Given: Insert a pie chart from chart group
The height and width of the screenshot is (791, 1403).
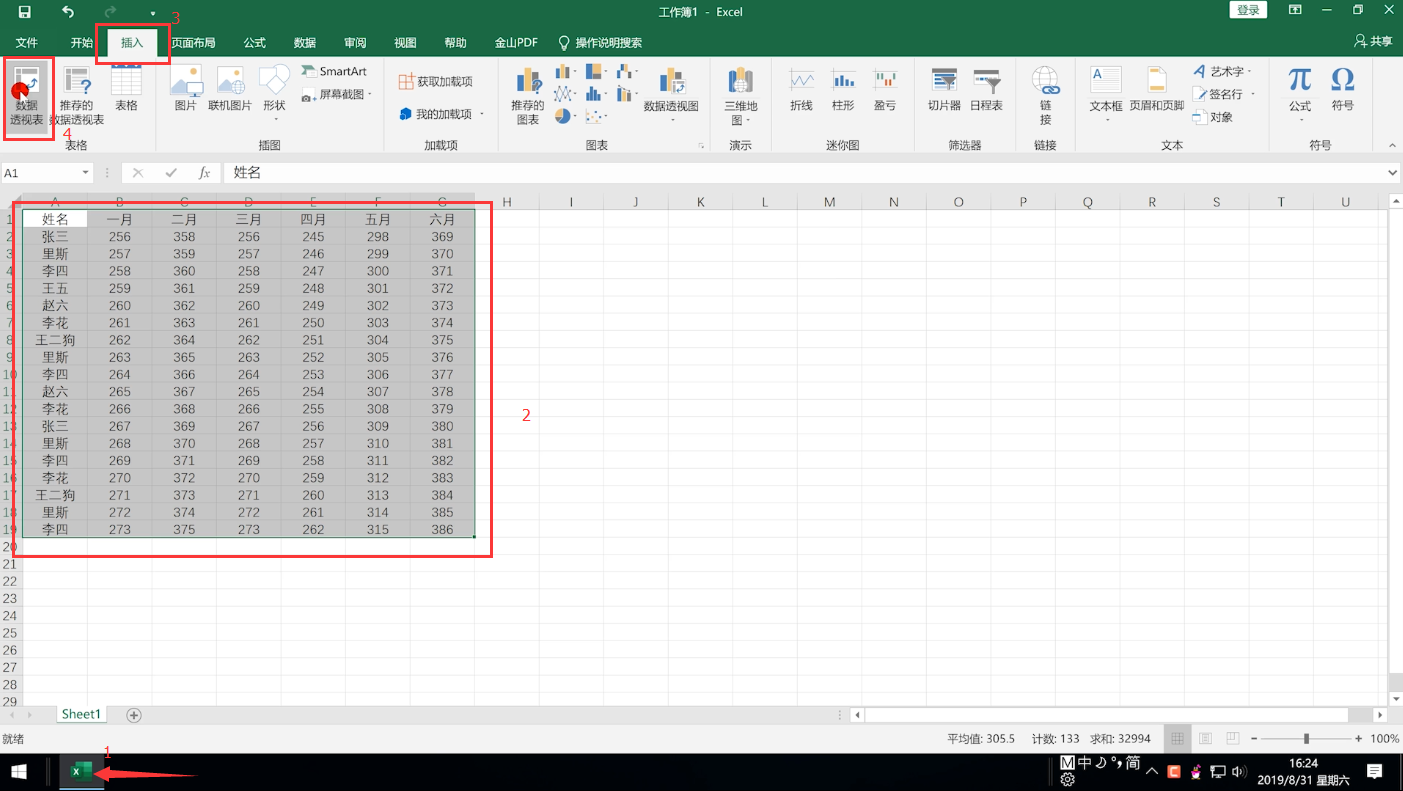Looking at the screenshot, I should pos(564,116).
